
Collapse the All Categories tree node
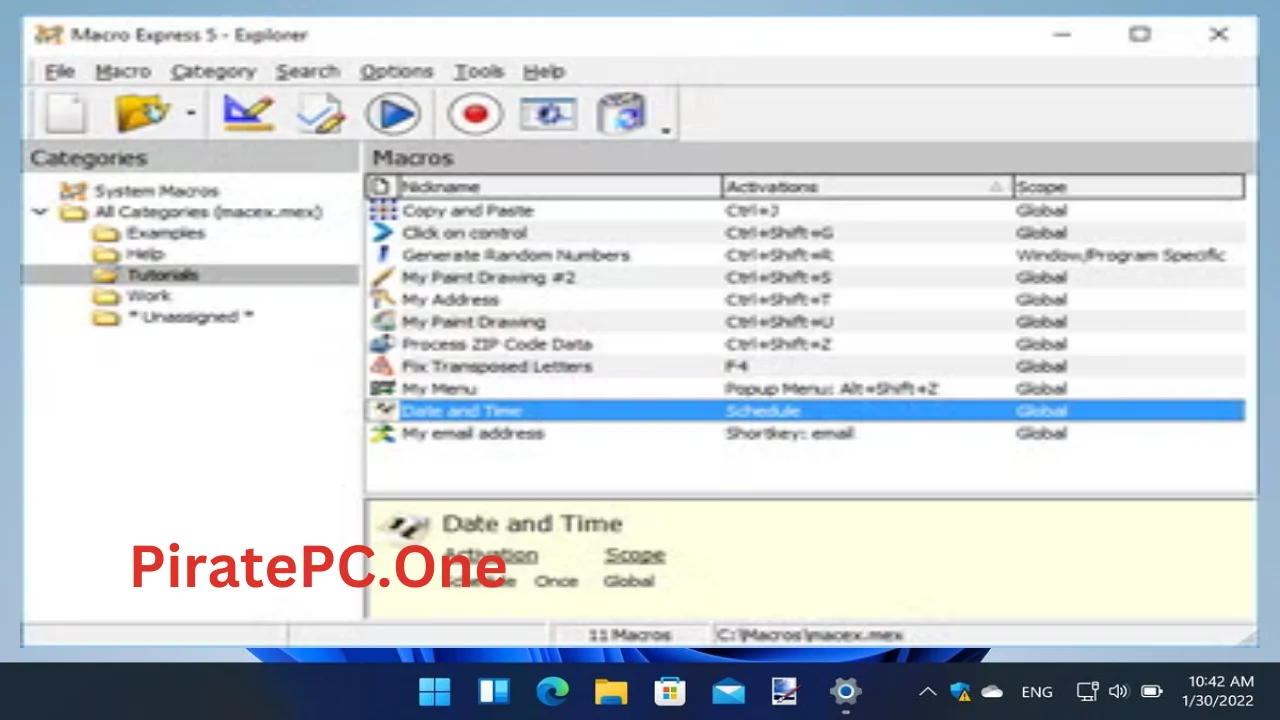(40, 212)
